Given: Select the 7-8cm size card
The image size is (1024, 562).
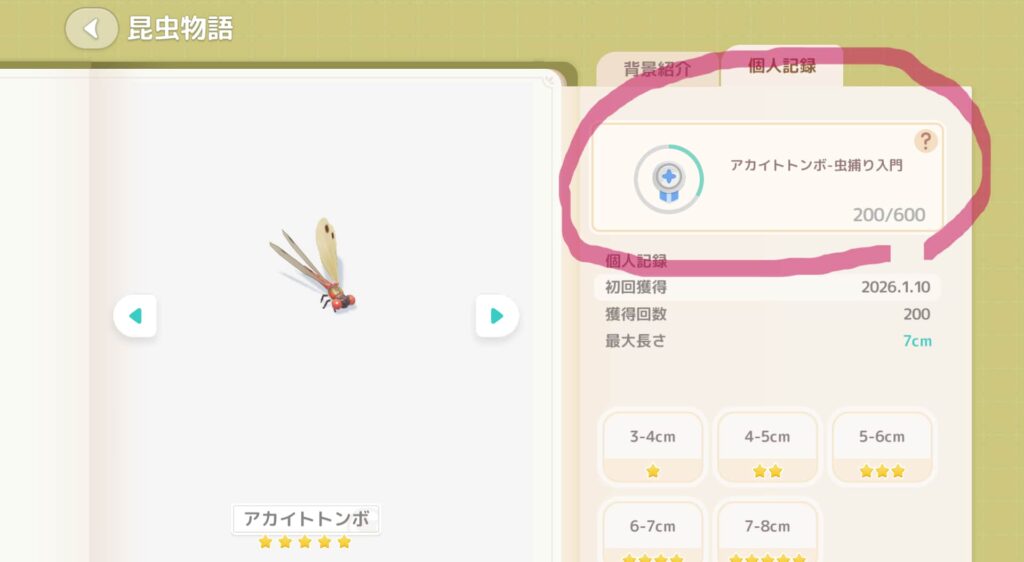Looking at the screenshot, I should [x=767, y=532].
